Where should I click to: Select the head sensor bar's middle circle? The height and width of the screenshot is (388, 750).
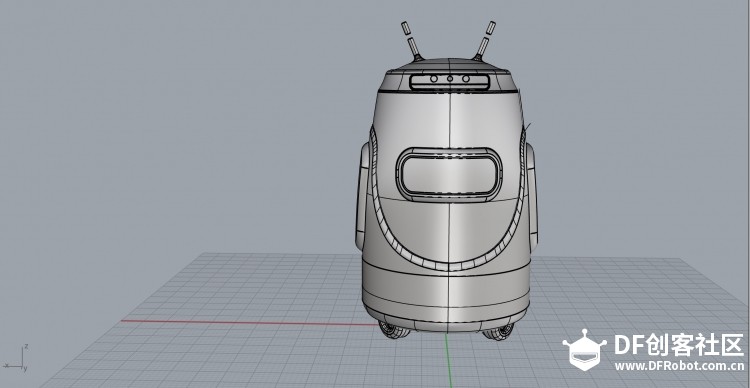pos(450,79)
